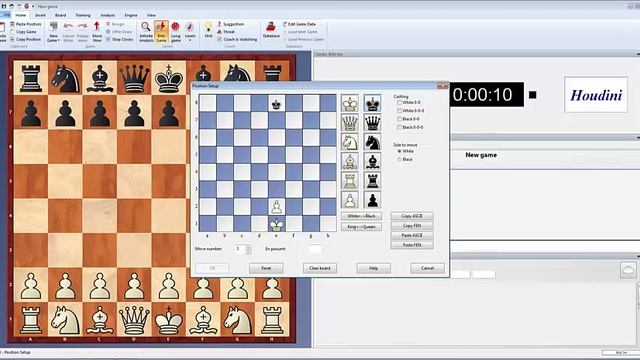Click the Copy FEN button
This screenshot has height=360, width=640.
click(412, 226)
